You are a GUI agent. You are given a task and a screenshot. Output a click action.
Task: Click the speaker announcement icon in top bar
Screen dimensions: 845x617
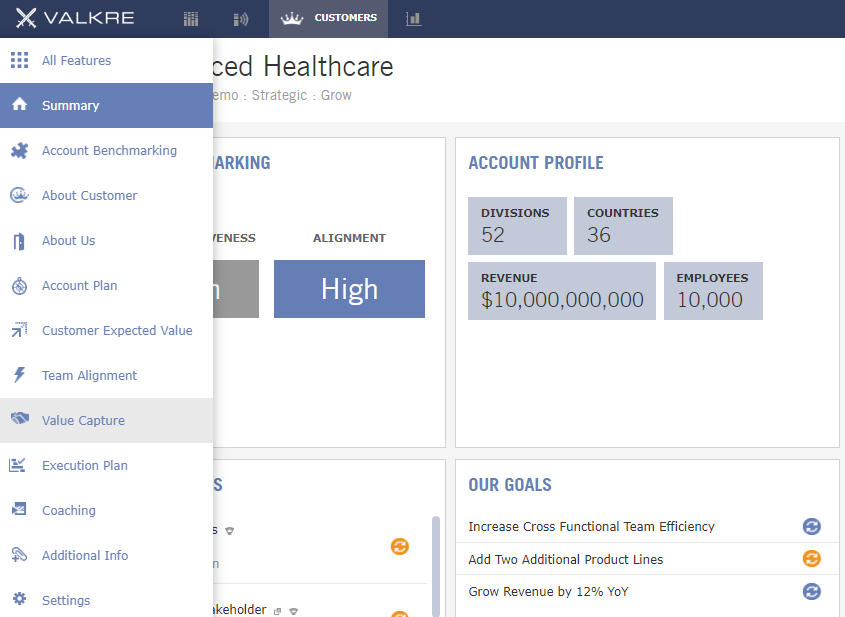tap(240, 18)
